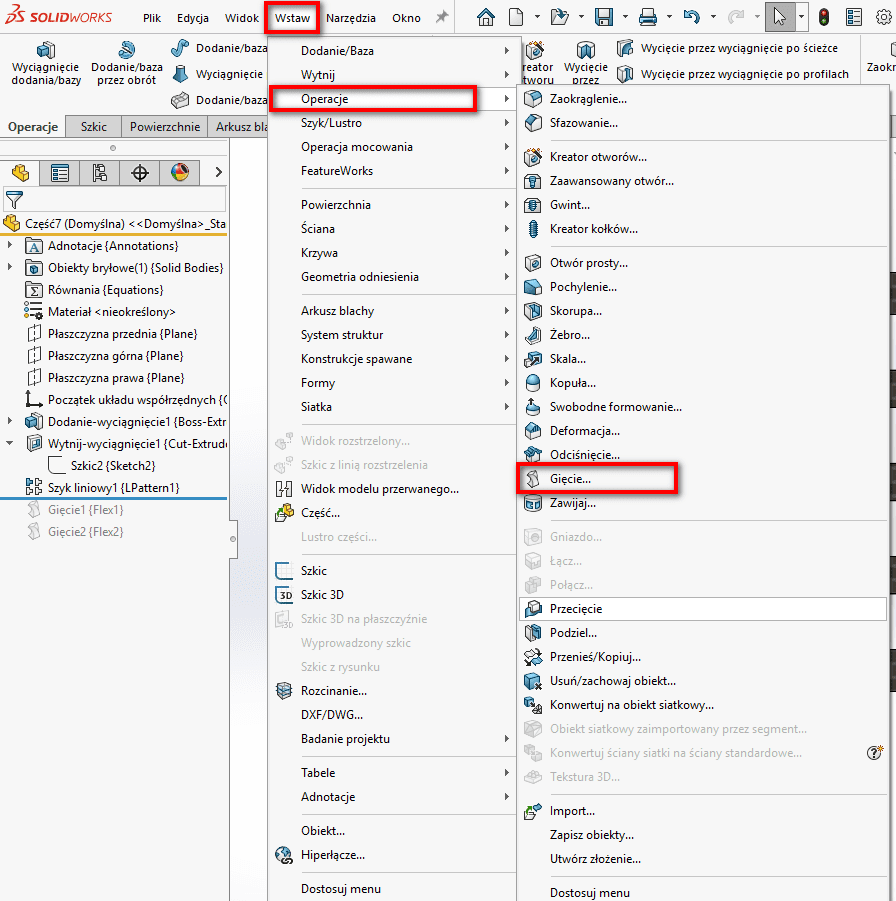Screen dimensions: 896x901
Task: Click the Kopuła dome feature icon
Action: [533, 383]
